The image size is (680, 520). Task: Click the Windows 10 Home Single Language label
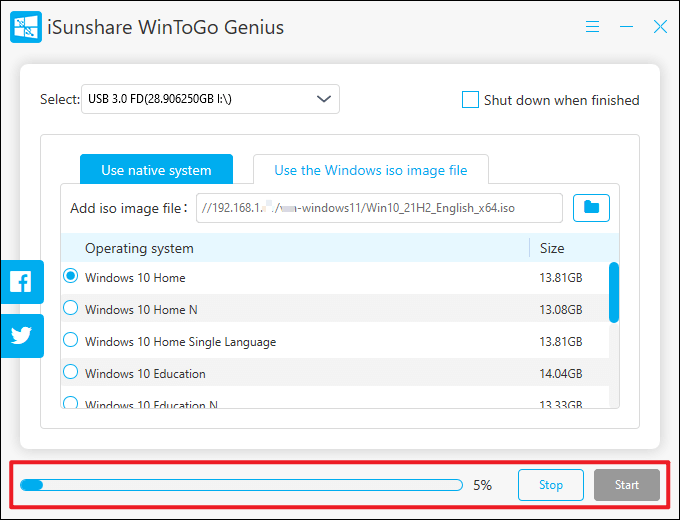(x=180, y=342)
